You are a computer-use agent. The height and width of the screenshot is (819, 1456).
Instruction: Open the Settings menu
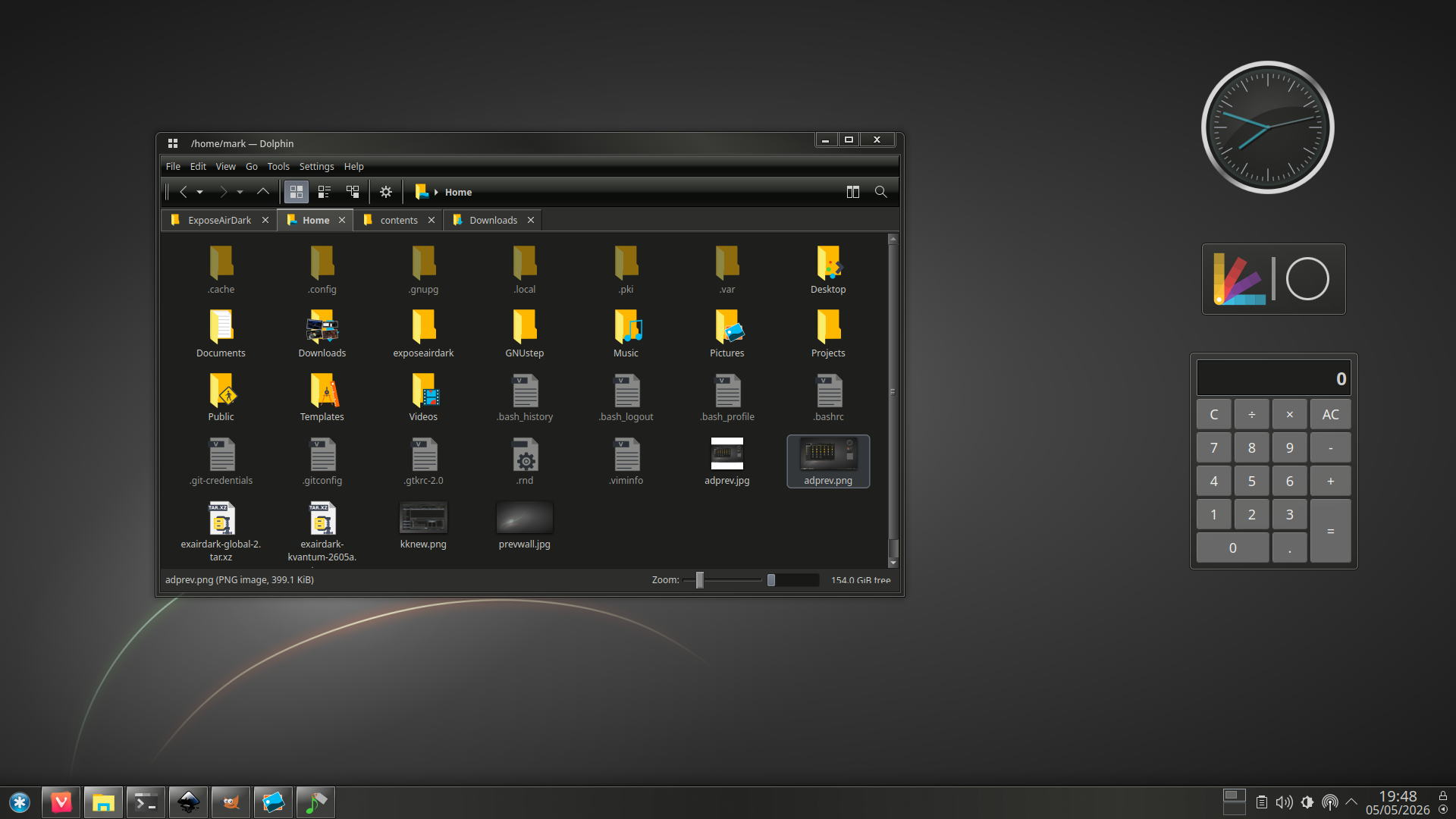tap(316, 166)
